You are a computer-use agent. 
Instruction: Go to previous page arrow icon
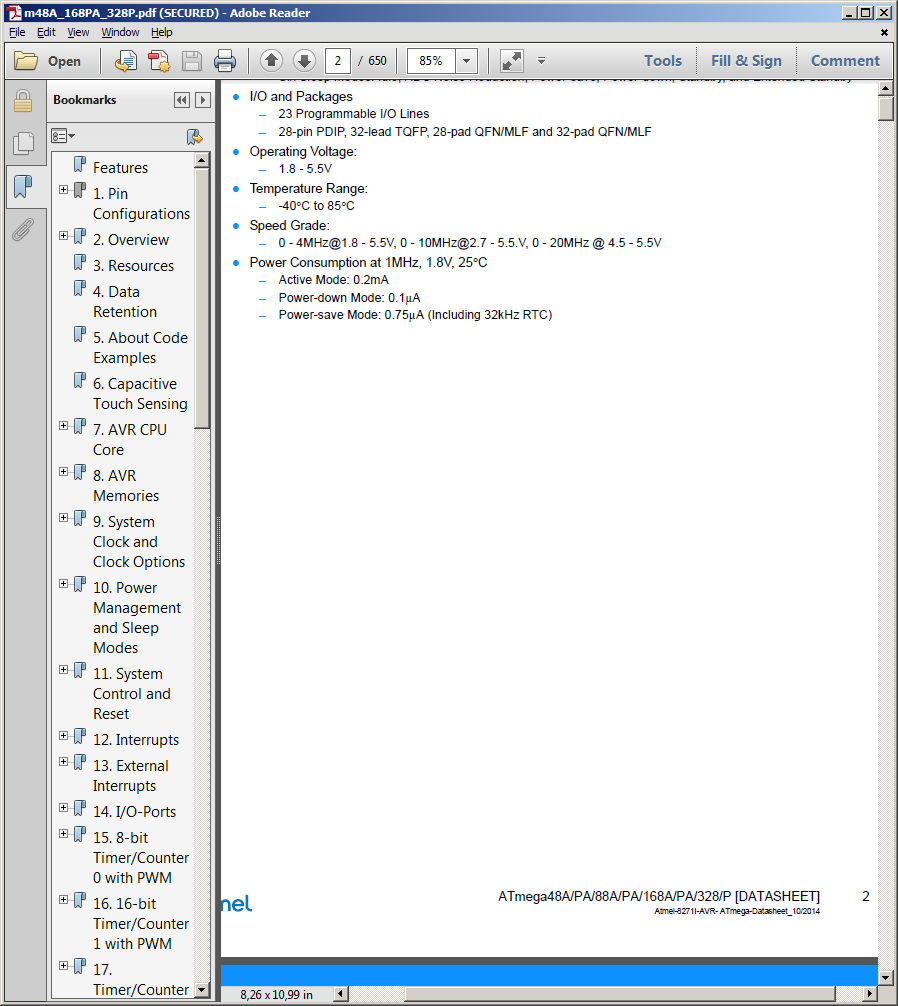271,61
